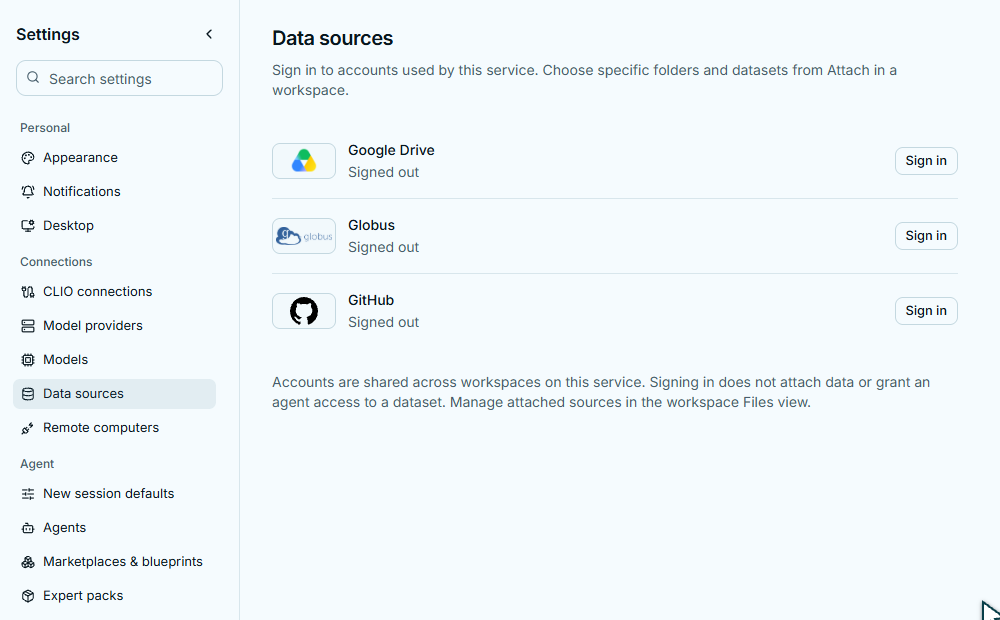Open Desktop settings
The width and height of the screenshot is (1000, 620).
[115, 226]
